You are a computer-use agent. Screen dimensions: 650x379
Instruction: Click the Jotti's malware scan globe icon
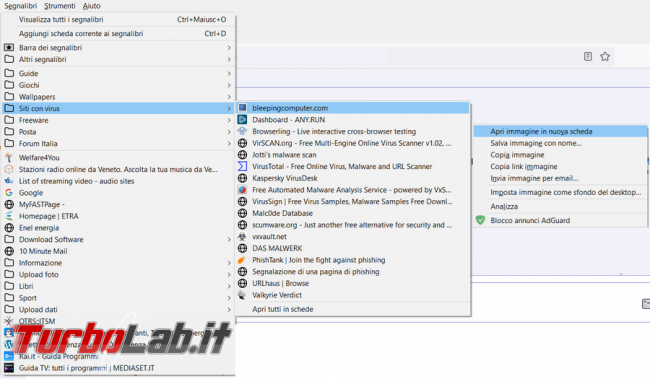243,155
